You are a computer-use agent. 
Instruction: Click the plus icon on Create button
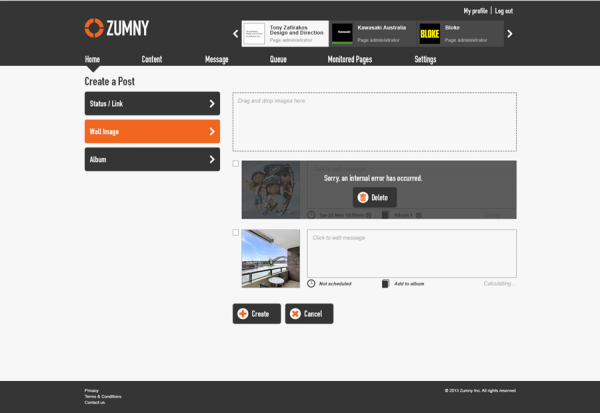coord(243,314)
